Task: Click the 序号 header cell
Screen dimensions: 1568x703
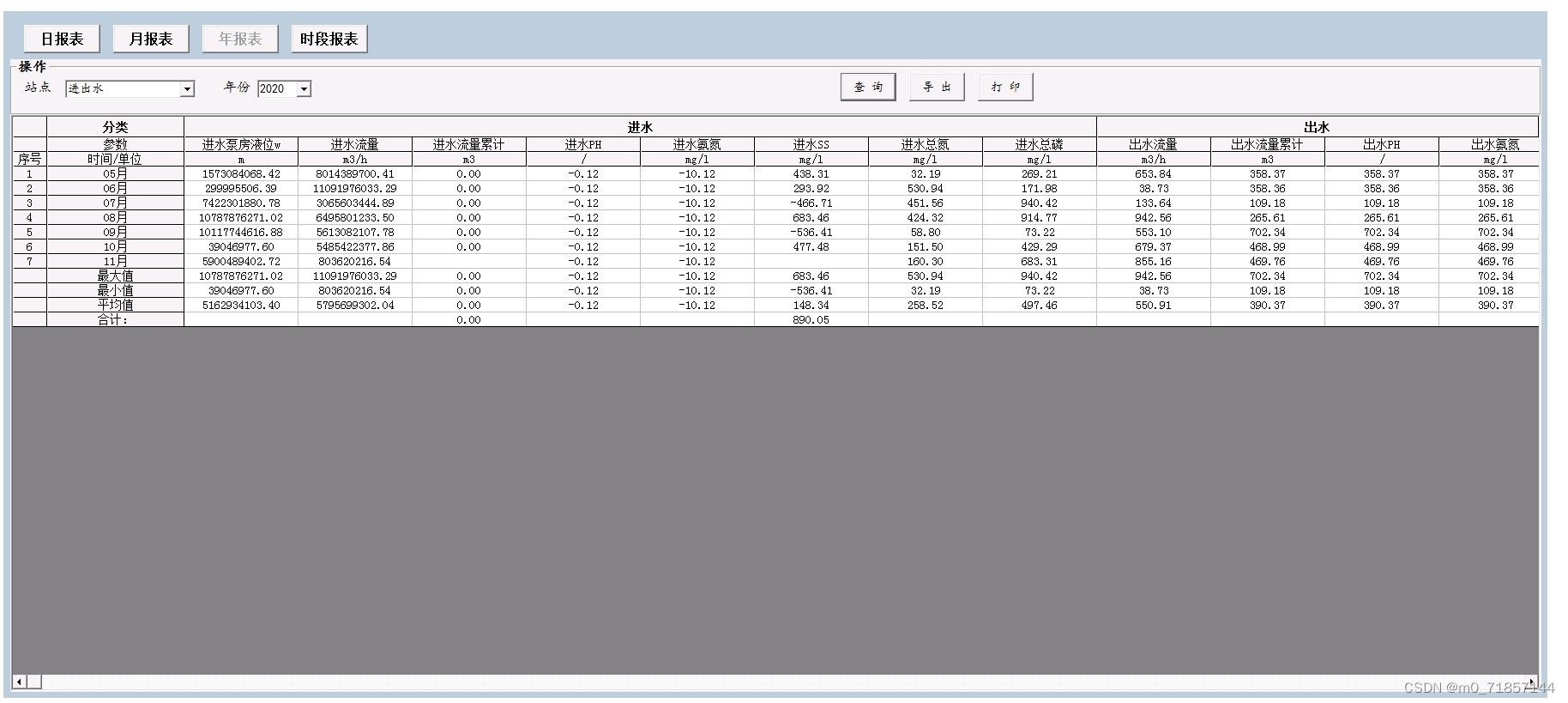Action: 29,160
